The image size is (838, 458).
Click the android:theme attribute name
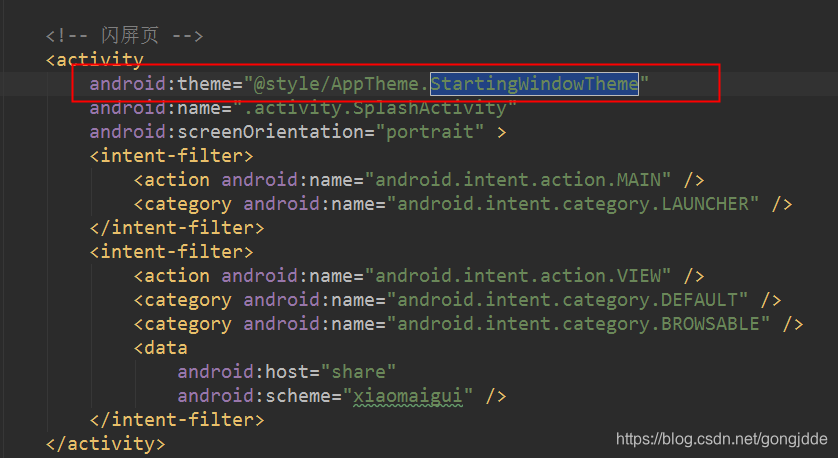click(160, 84)
